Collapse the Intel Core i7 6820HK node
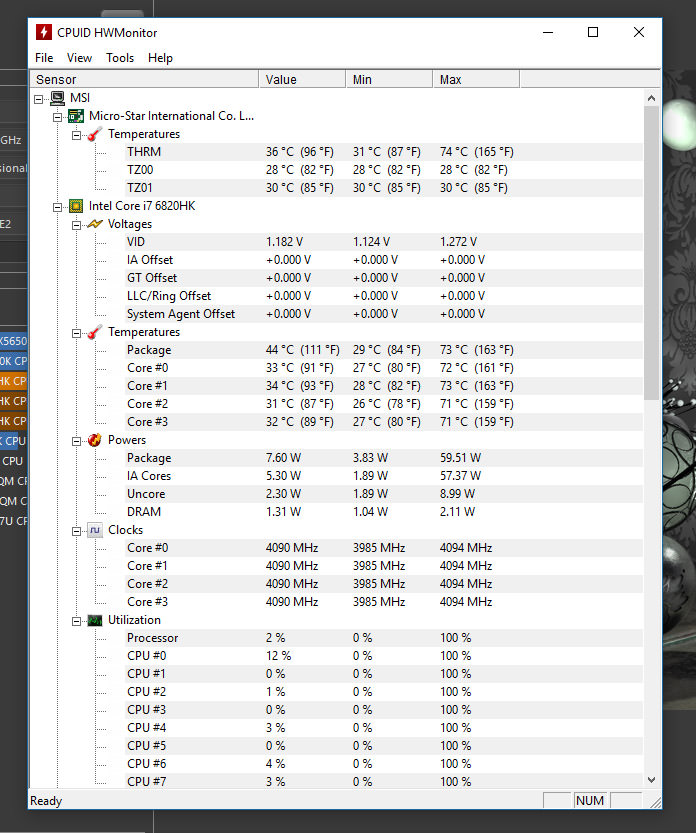The image size is (696, 833). tap(57, 207)
